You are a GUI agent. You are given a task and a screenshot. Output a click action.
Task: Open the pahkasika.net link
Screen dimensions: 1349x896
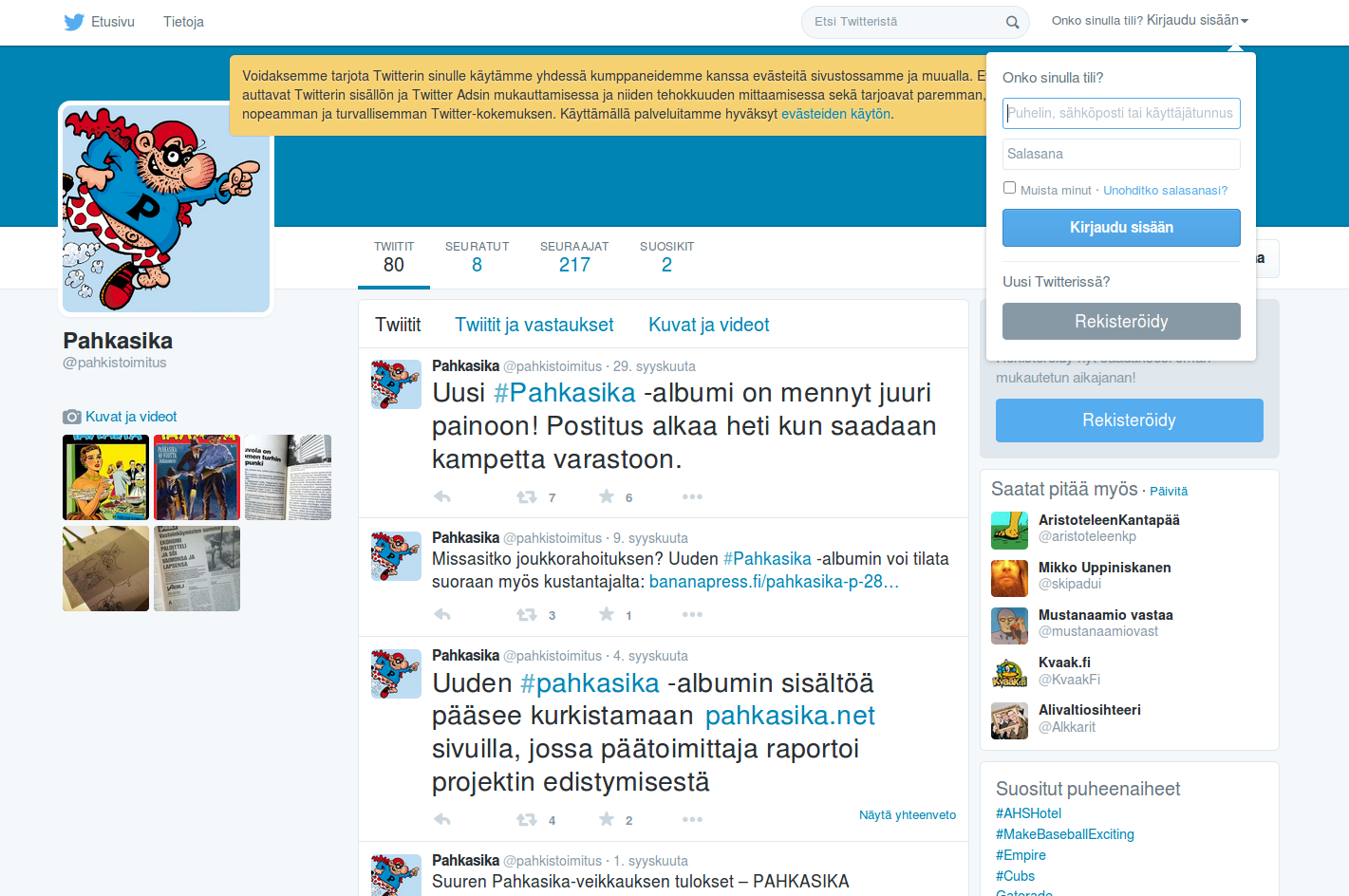tap(790, 716)
